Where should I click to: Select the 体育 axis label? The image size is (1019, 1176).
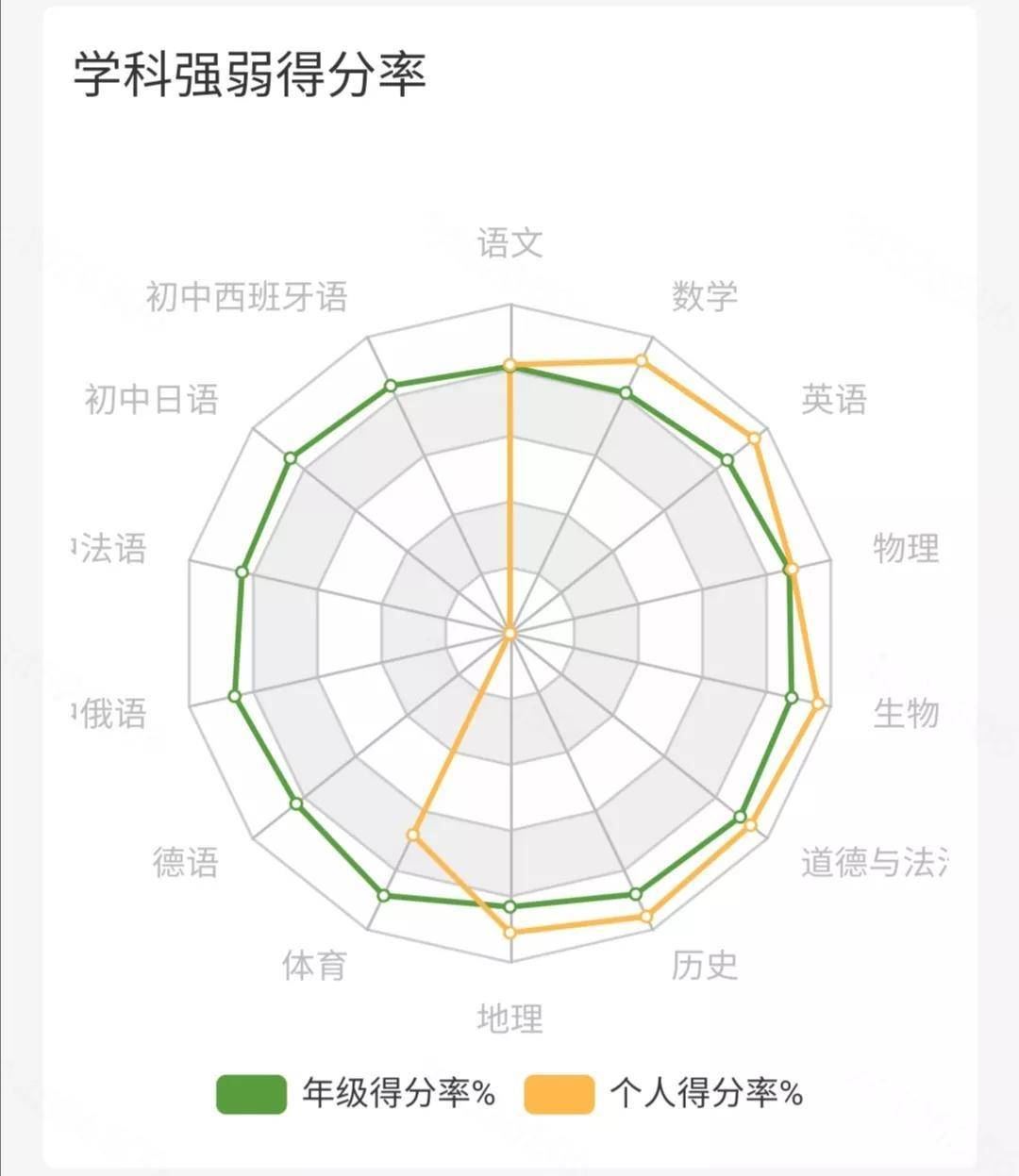(315, 966)
